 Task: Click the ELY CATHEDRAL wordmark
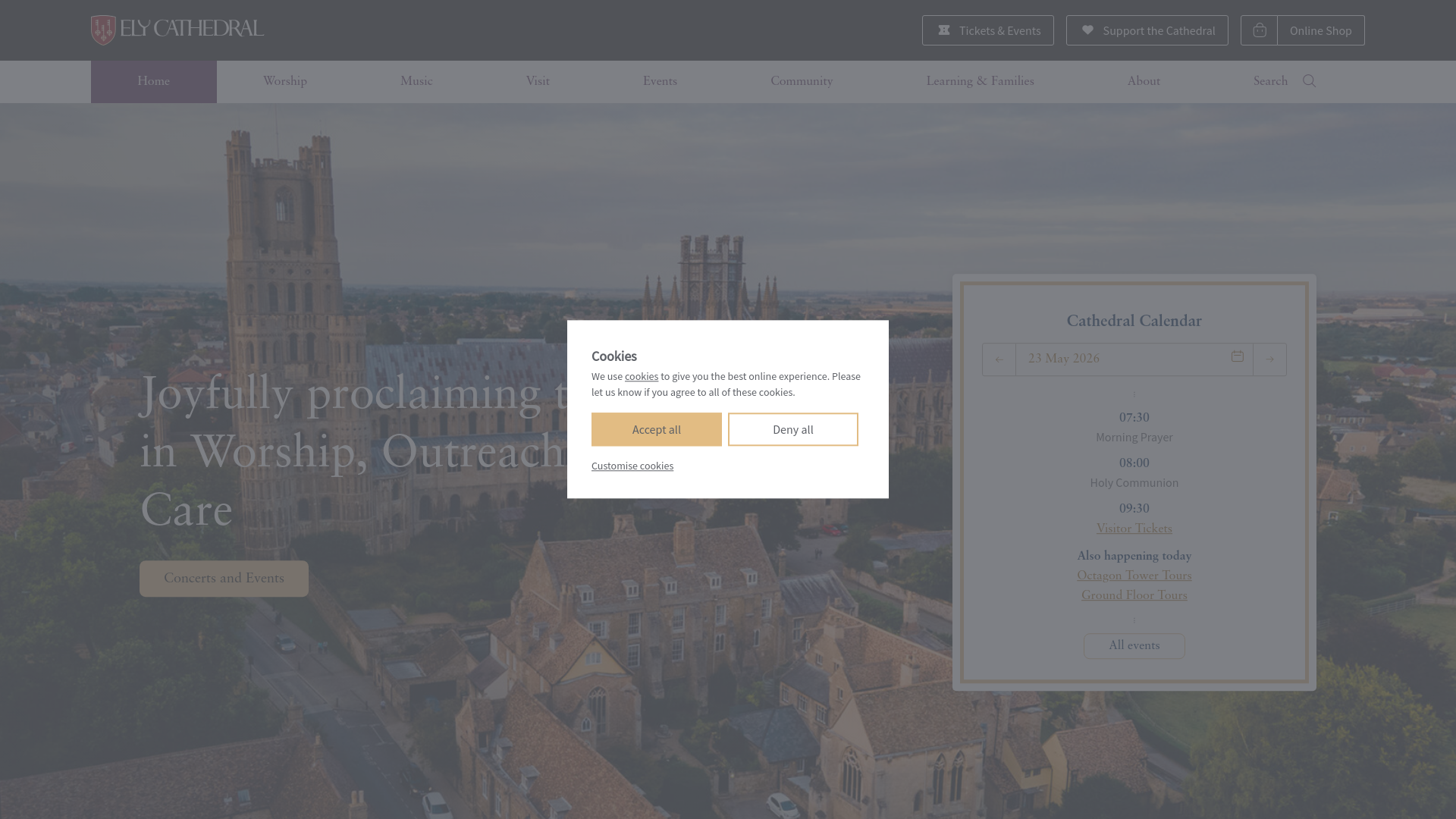192,30
